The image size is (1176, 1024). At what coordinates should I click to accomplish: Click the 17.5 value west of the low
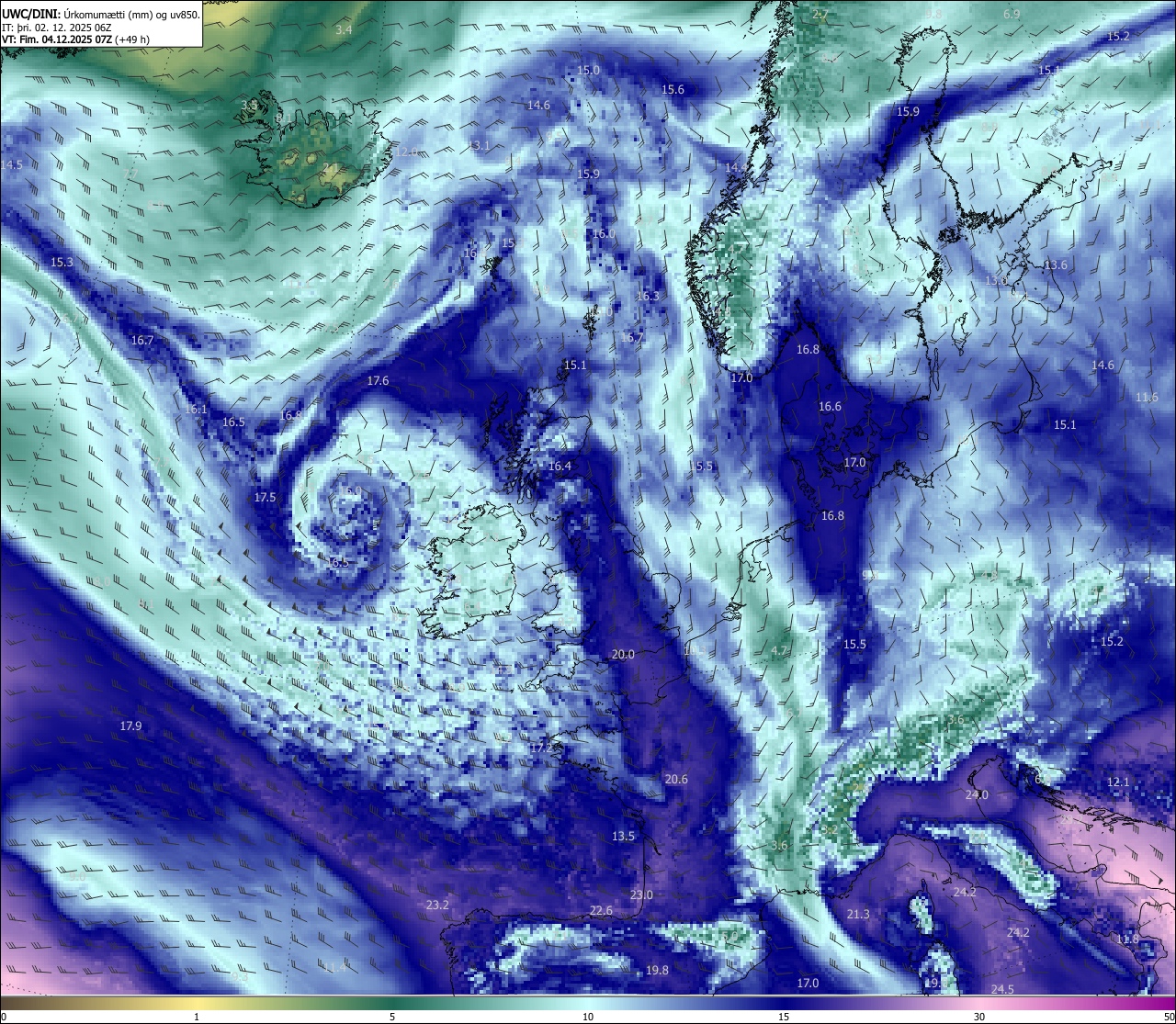click(265, 498)
